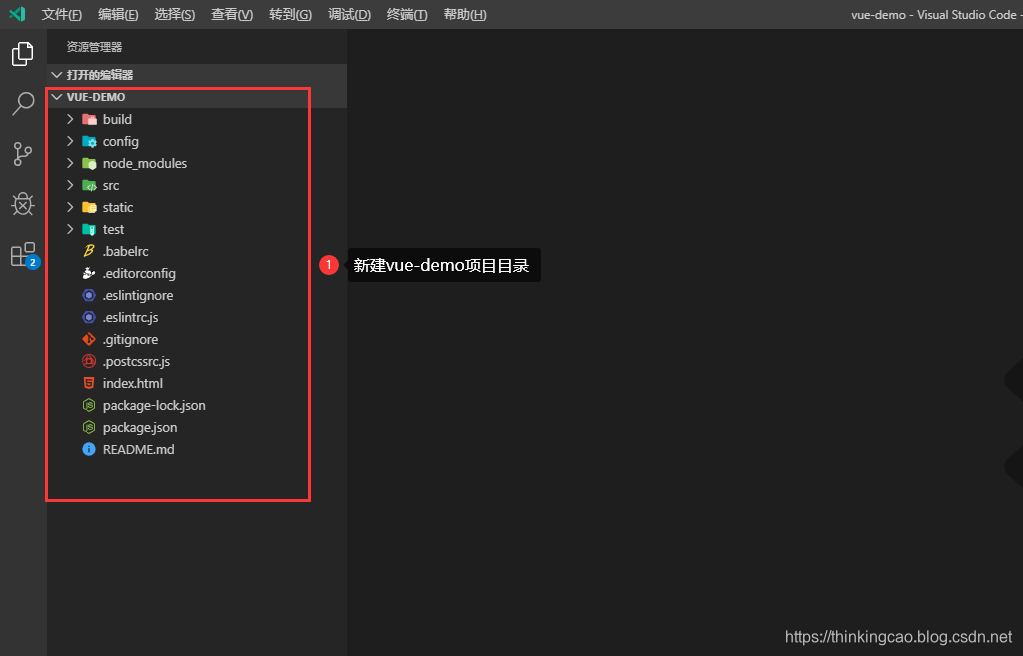The height and width of the screenshot is (656, 1023).
Task: Open the package-lock.json file name
Action: point(154,406)
